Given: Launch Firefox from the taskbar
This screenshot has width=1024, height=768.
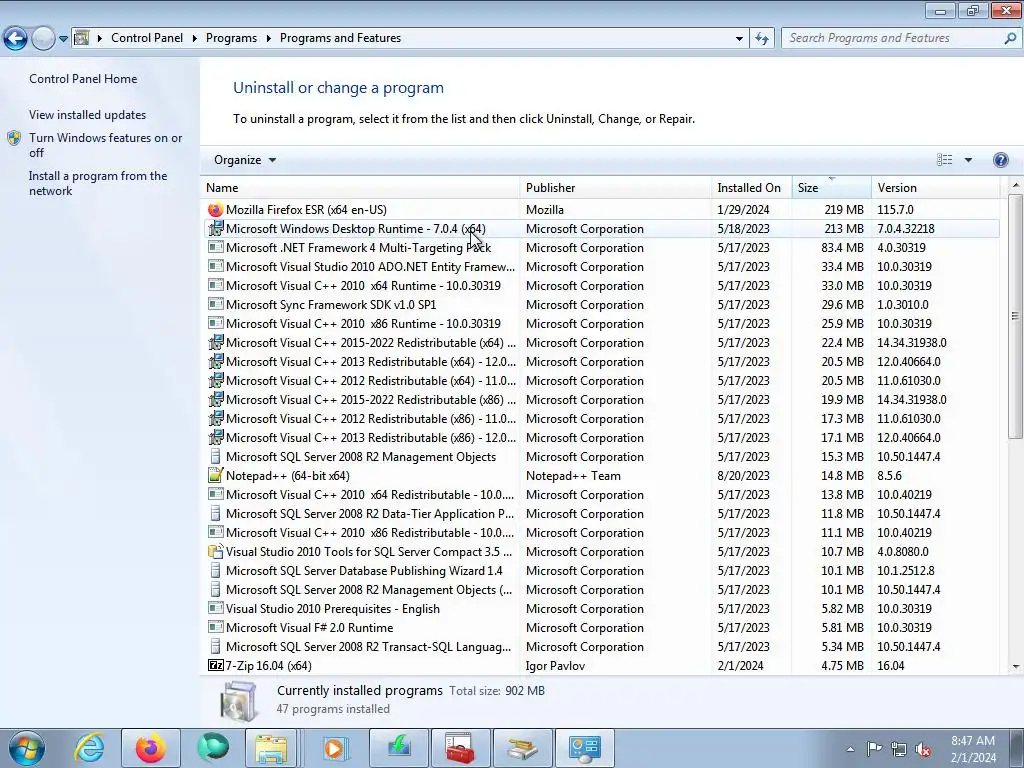Looking at the screenshot, I should 150,748.
